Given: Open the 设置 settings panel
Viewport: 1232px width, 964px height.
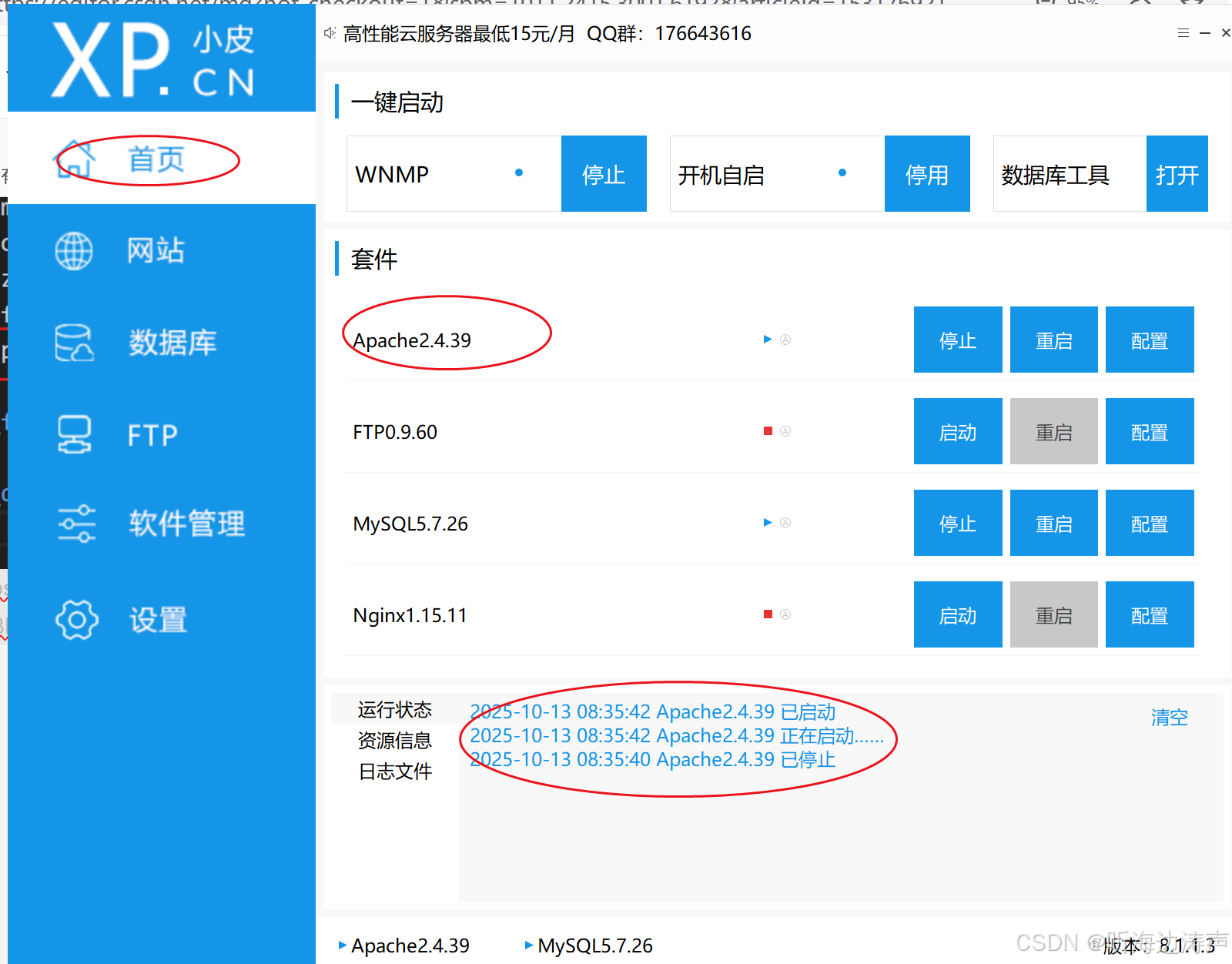Looking at the screenshot, I should click(x=156, y=618).
